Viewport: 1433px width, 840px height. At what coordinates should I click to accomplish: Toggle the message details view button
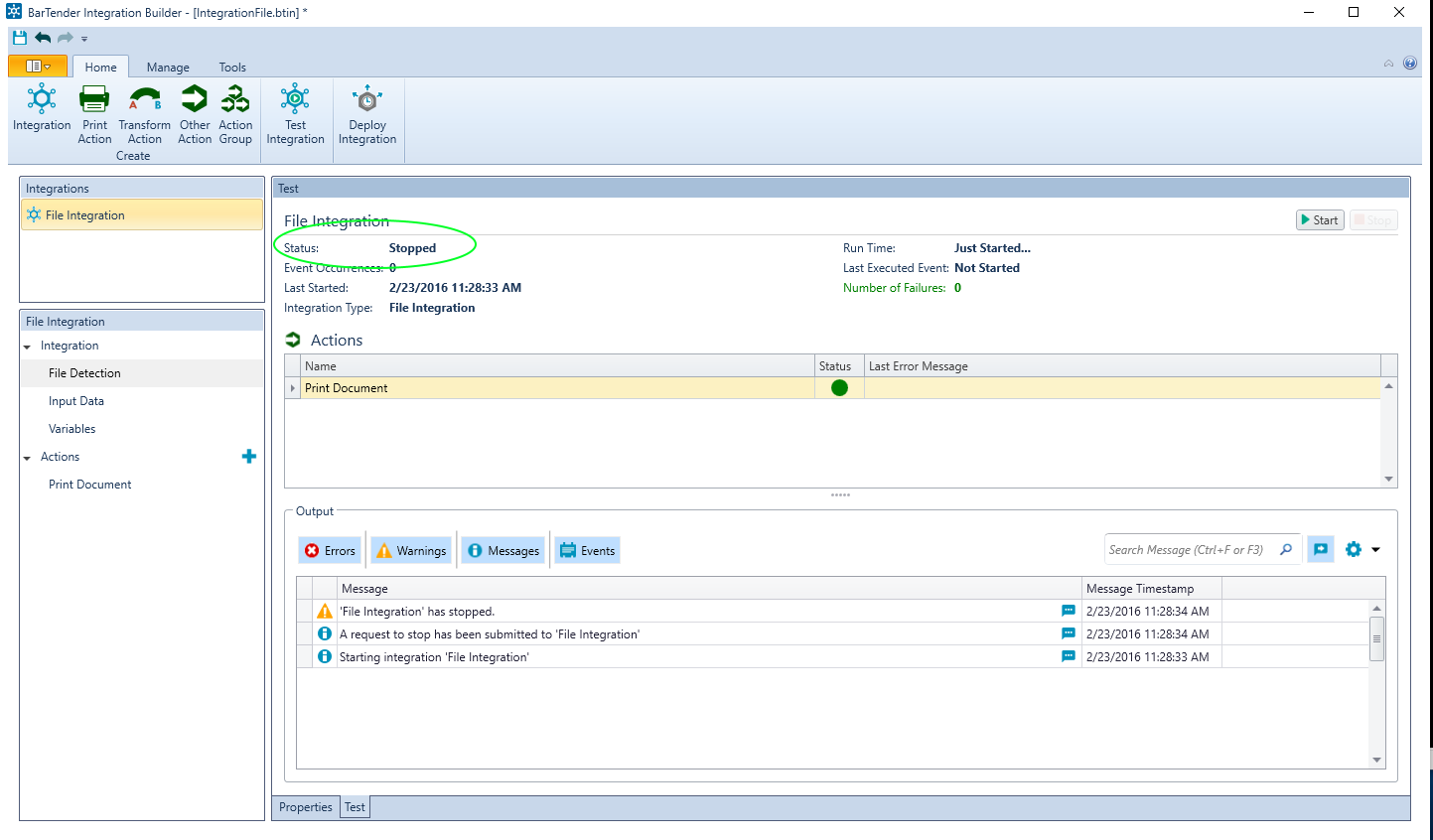point(1321,549)
